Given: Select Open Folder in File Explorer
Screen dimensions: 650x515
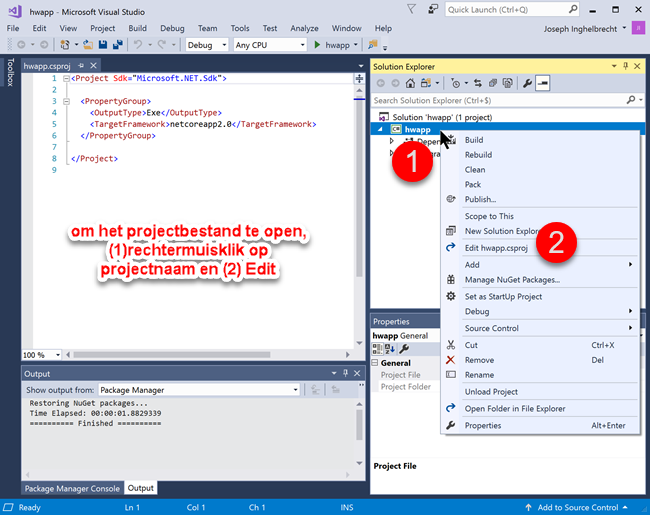Looking at the screenshot, I should [x=539, y=408].
